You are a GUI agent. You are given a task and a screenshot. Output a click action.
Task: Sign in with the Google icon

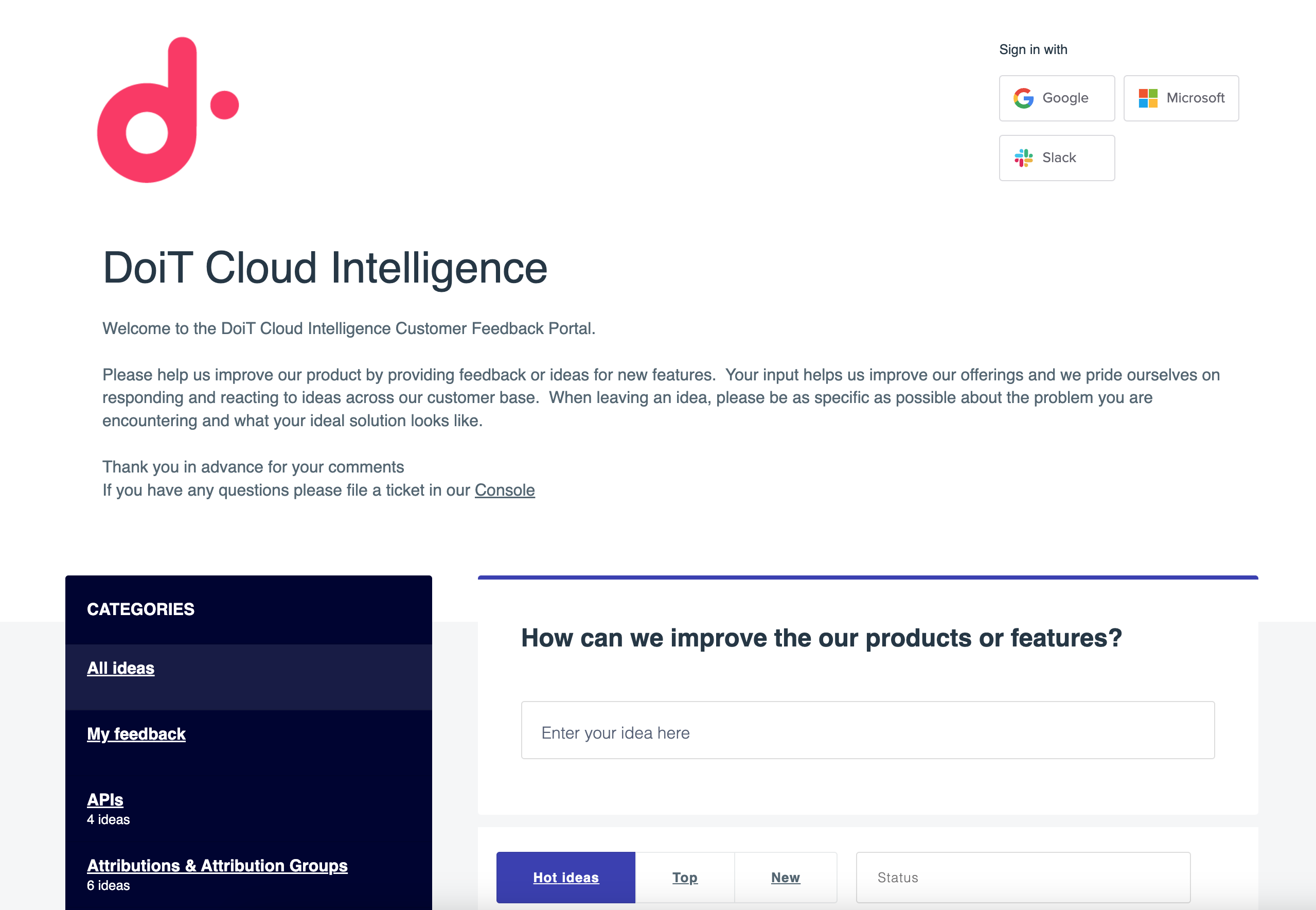coord(1056,97)
